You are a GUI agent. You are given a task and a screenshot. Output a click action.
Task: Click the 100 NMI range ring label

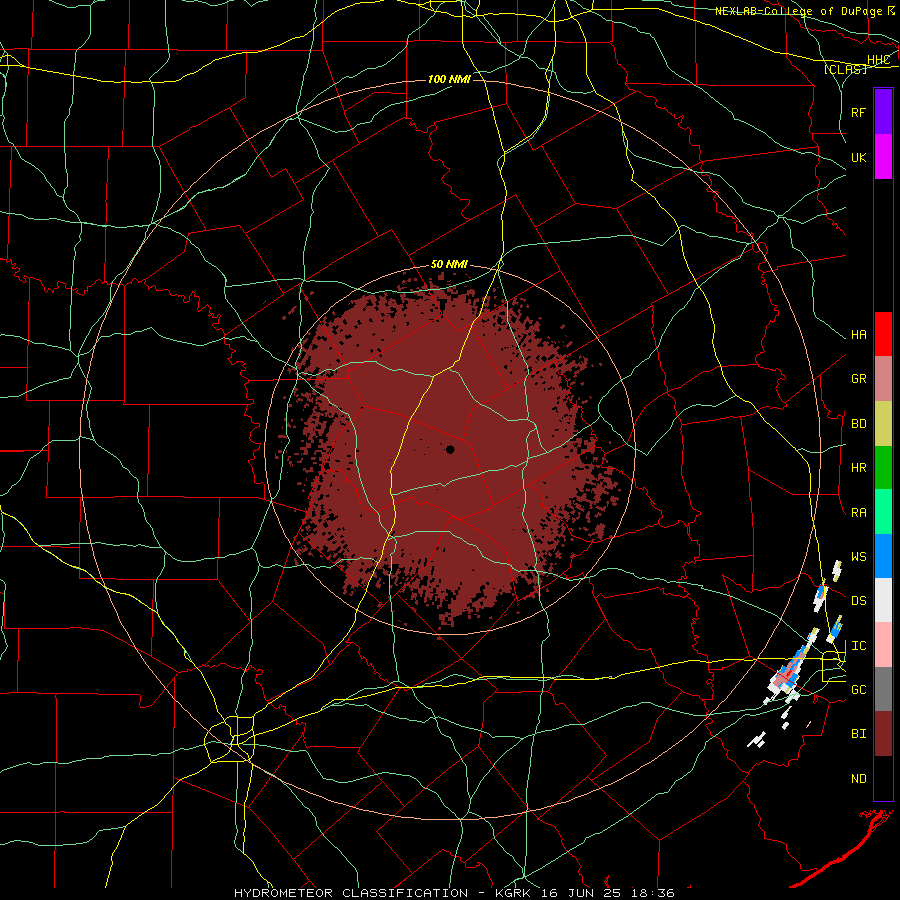[x=449, y=79]
